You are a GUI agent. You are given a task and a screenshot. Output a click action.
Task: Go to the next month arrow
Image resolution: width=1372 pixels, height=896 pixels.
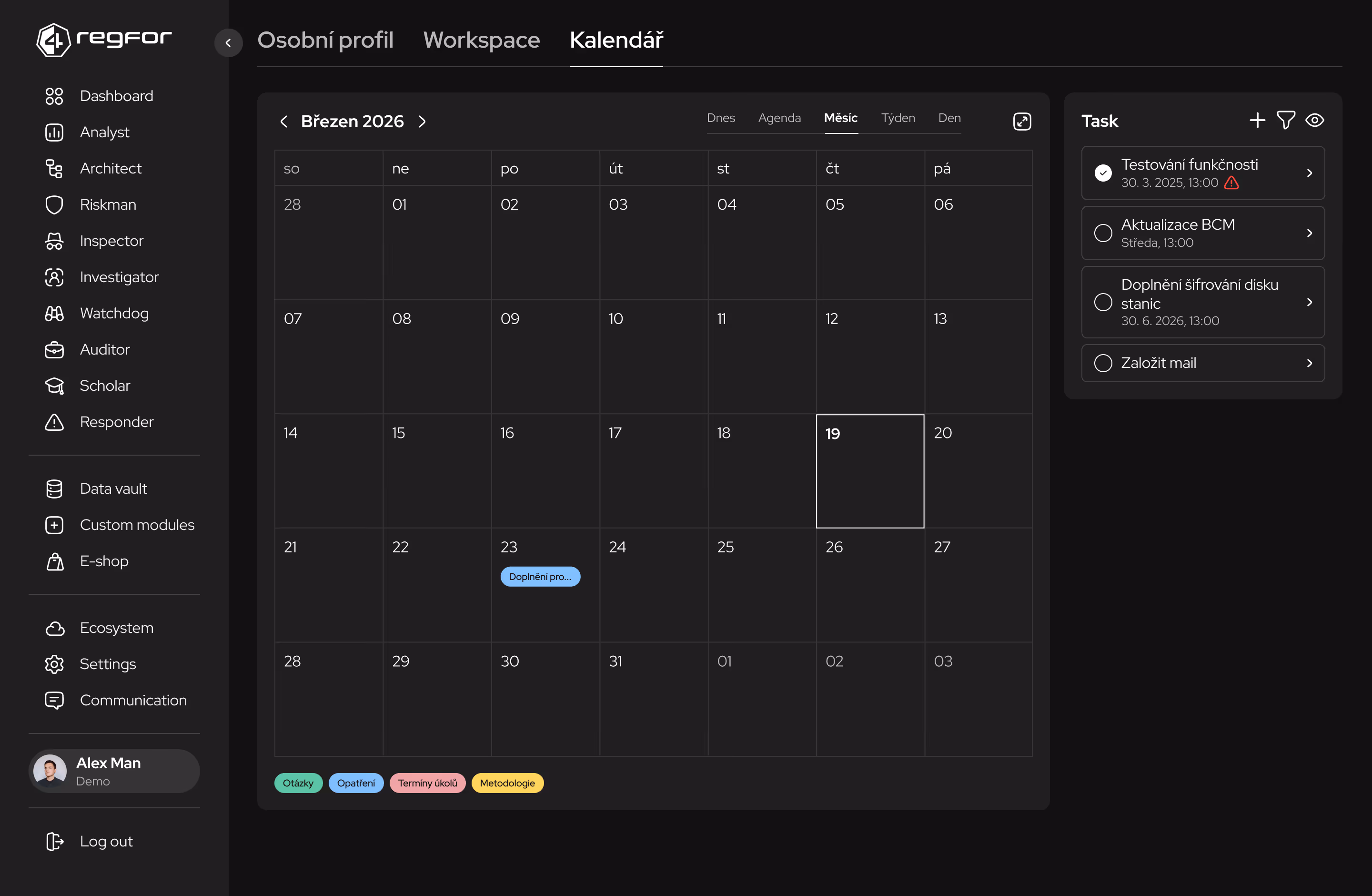pyautogui.click(x=422, y=122)
